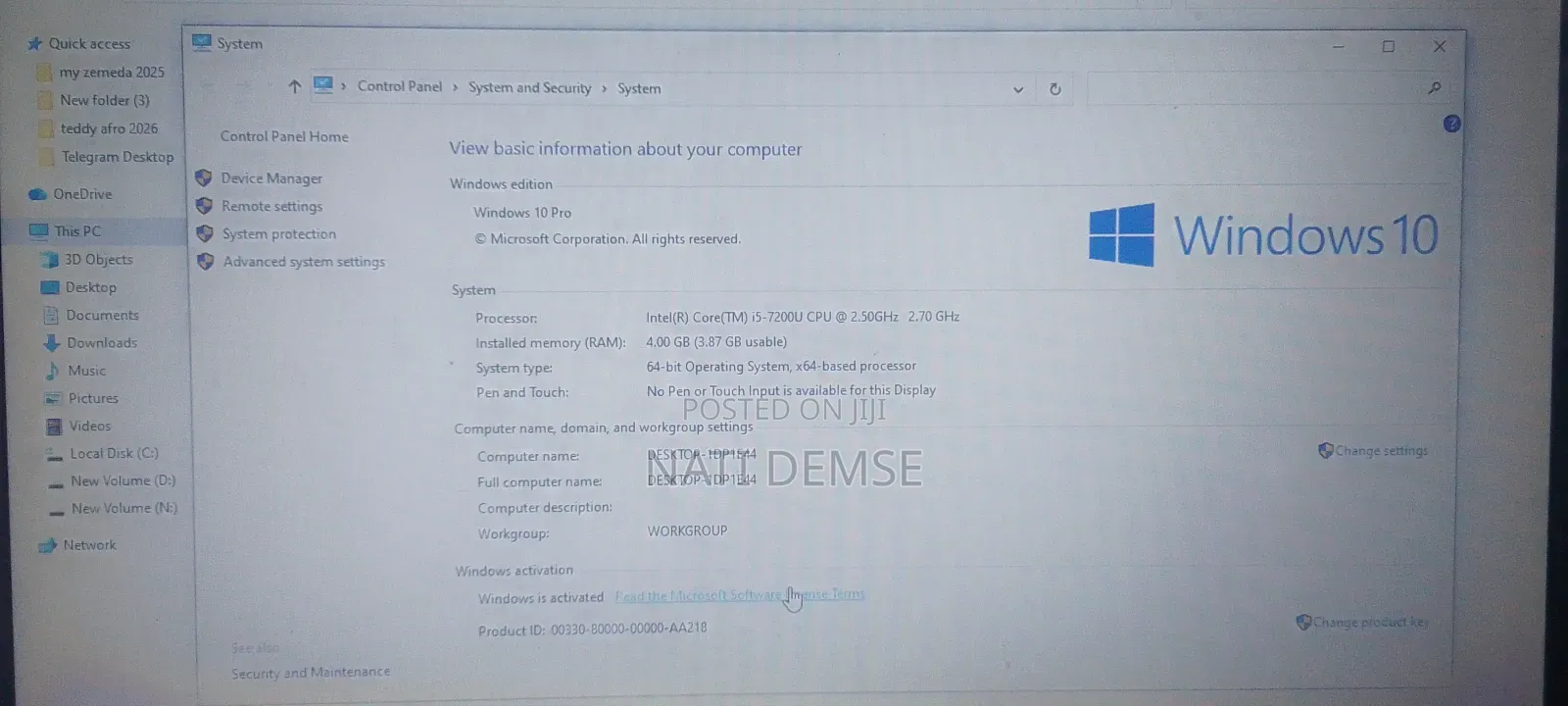
Task: Click the Videos film icon in sidebar
Action: coord(54,427)
